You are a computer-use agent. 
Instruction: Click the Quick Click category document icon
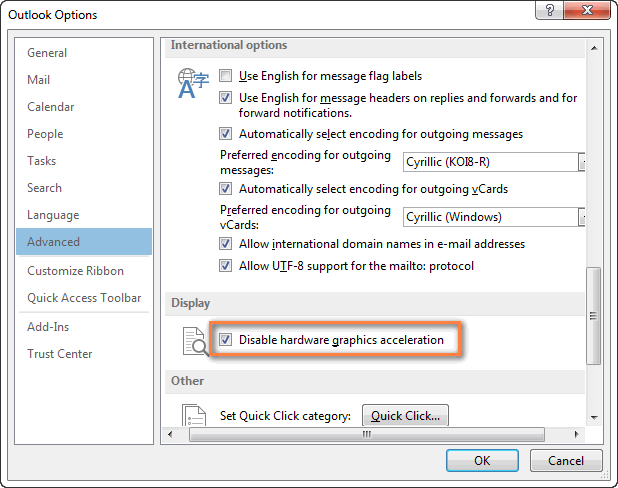[x=194, y=415]
